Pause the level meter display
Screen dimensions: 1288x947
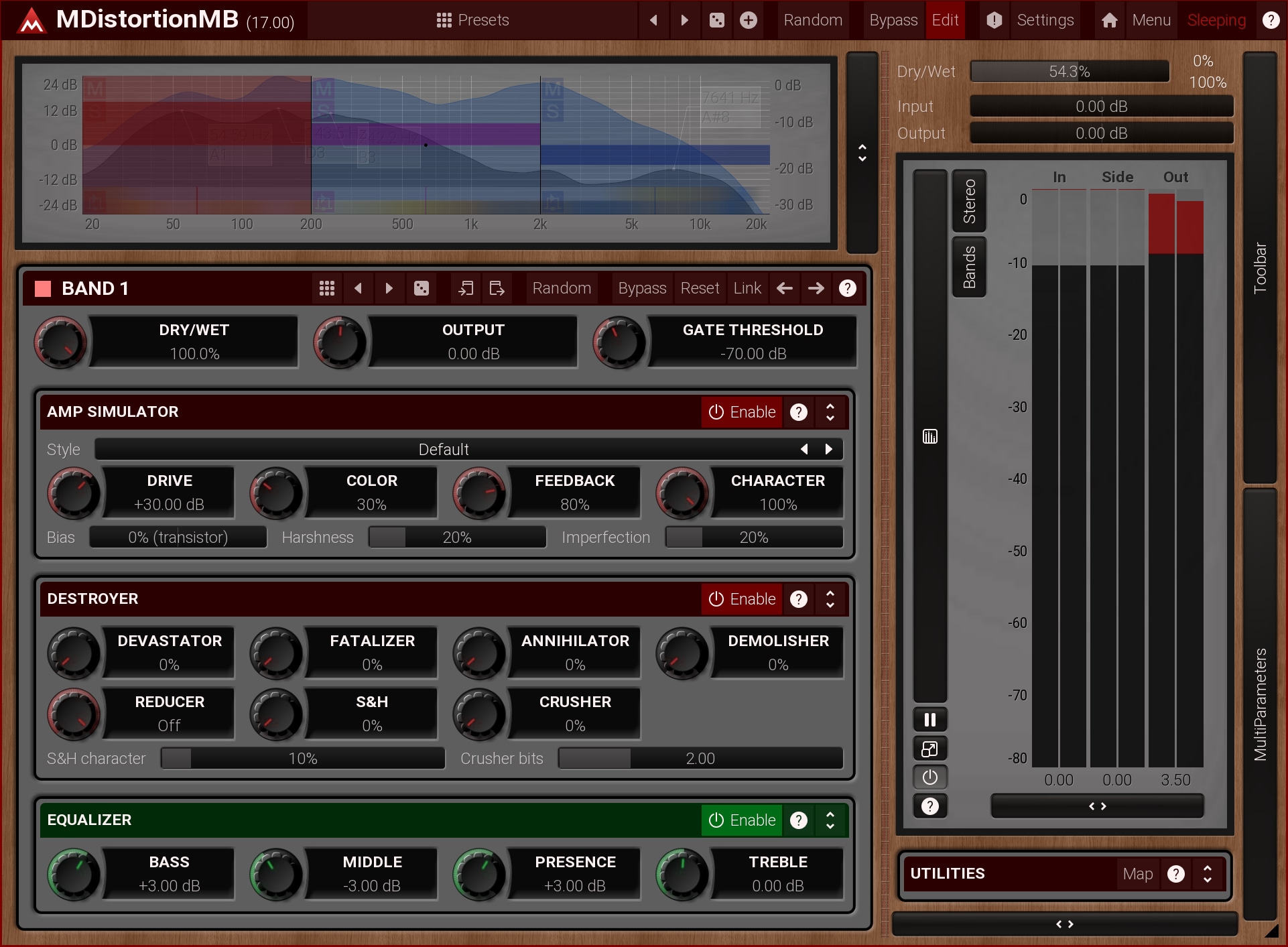929,720
